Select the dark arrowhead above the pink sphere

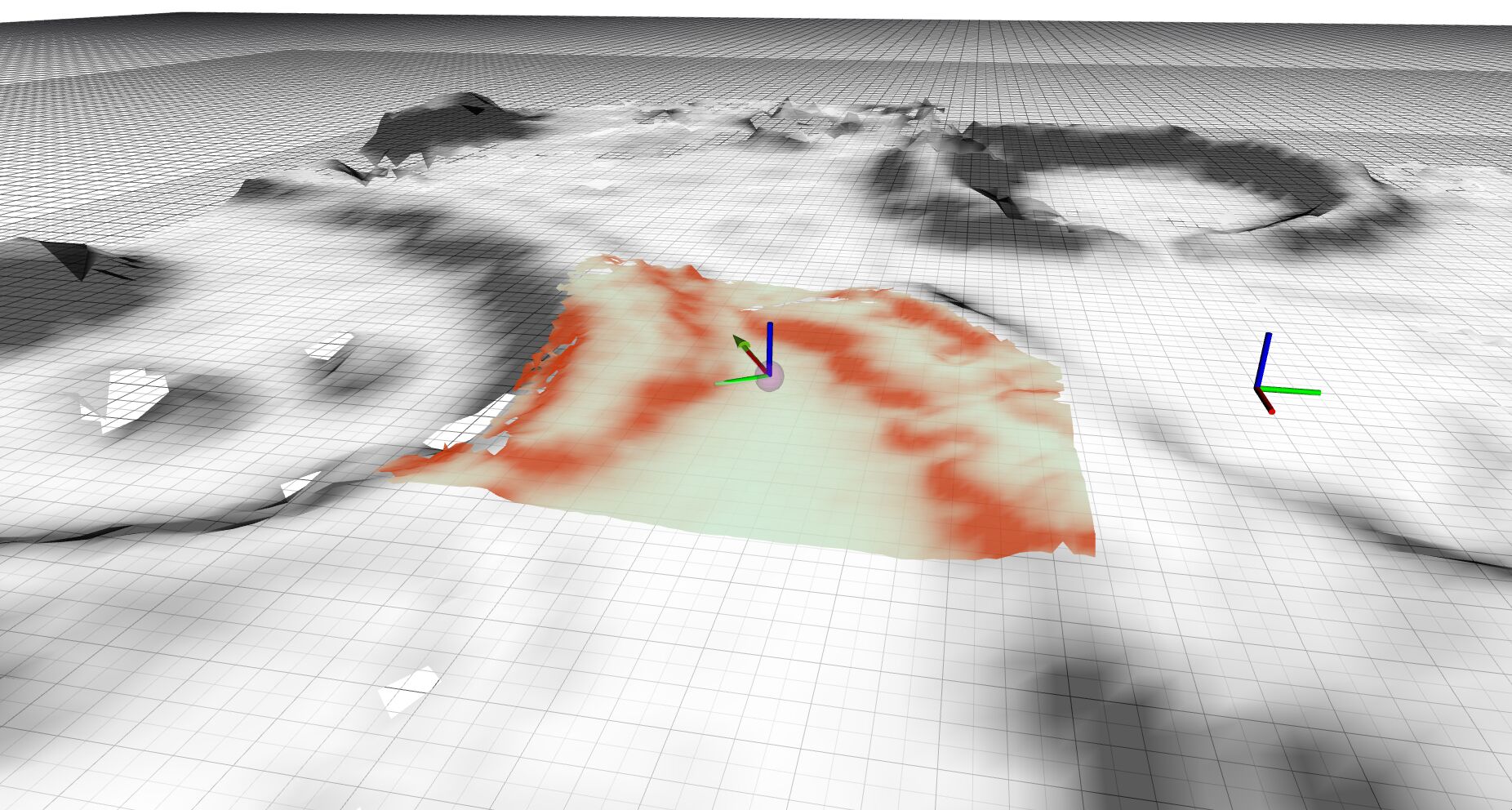(x=740, y=342)
